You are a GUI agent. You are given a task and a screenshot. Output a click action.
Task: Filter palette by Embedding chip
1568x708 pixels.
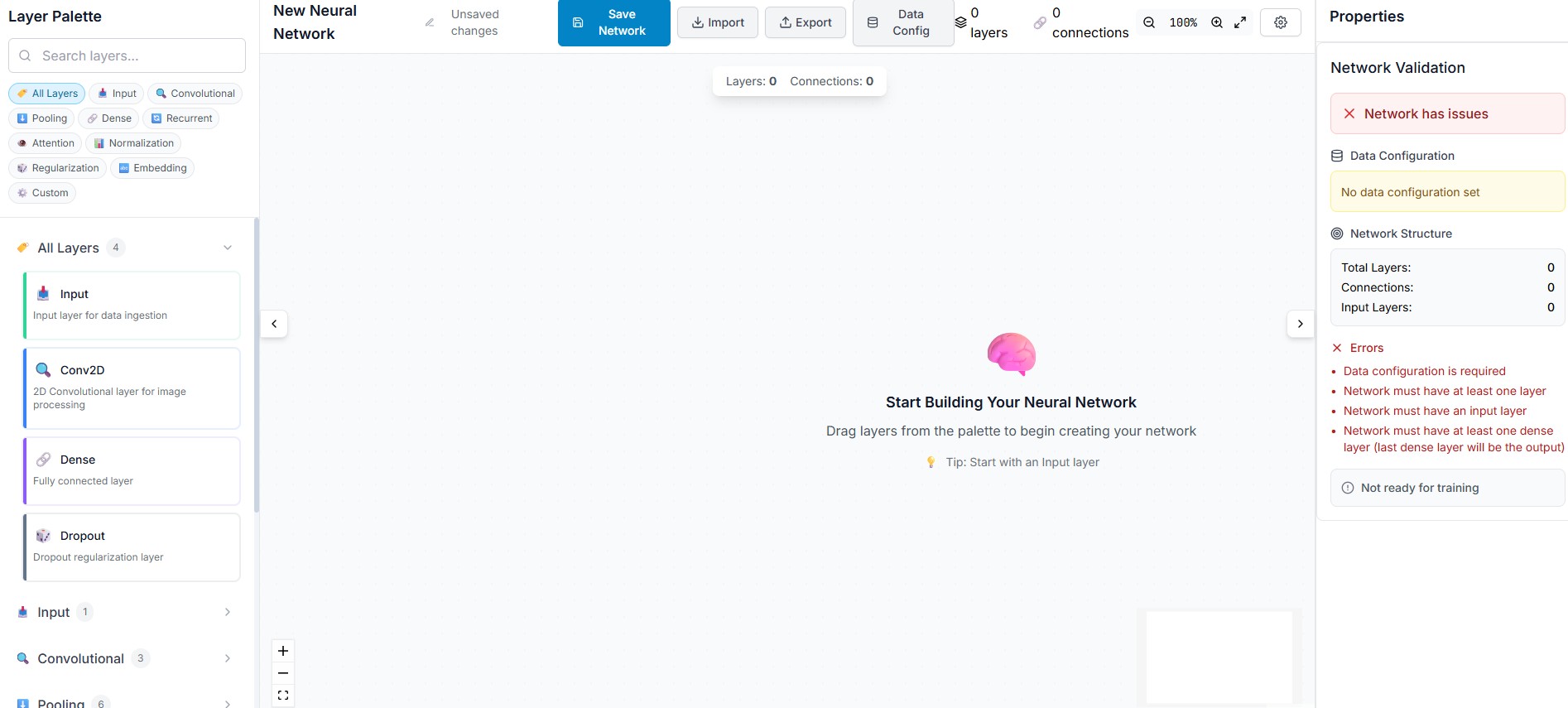pos(152,168)
